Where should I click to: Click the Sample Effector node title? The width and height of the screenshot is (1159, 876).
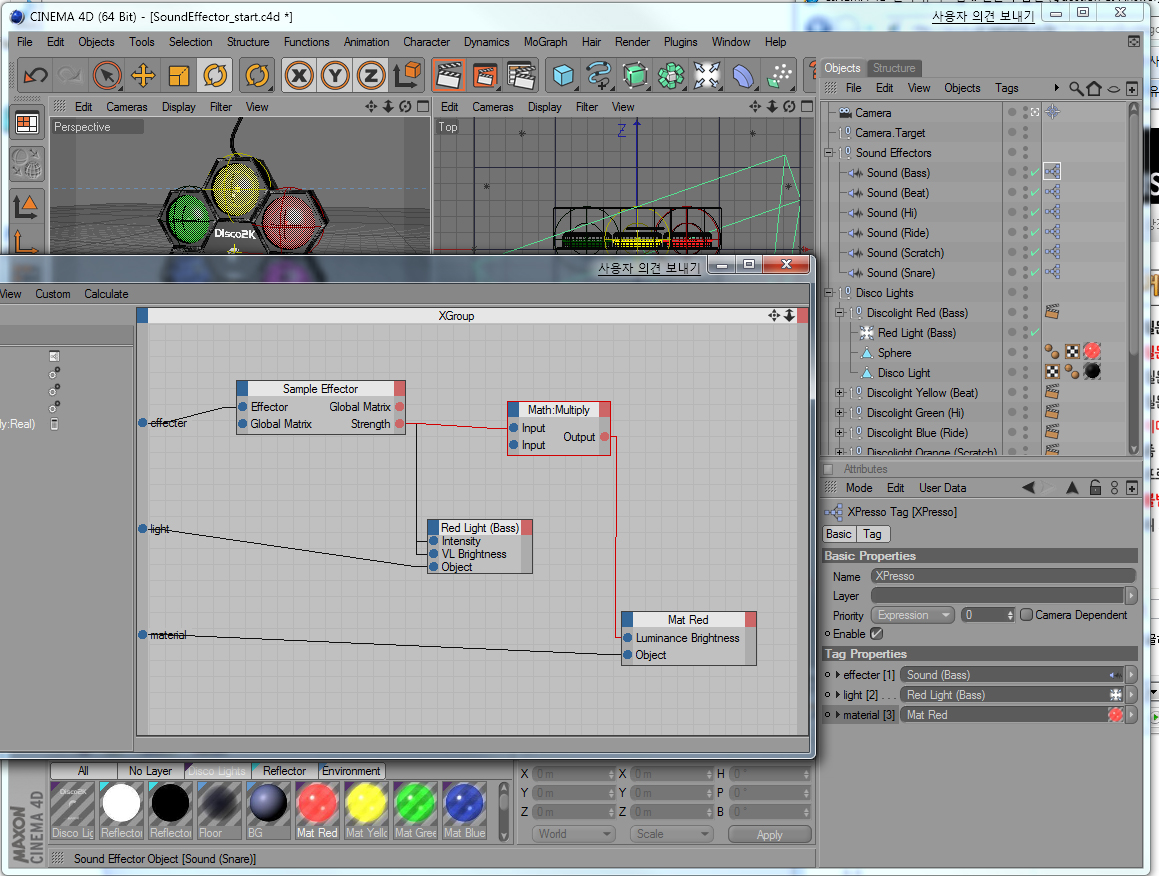click(x=321, y=389)
